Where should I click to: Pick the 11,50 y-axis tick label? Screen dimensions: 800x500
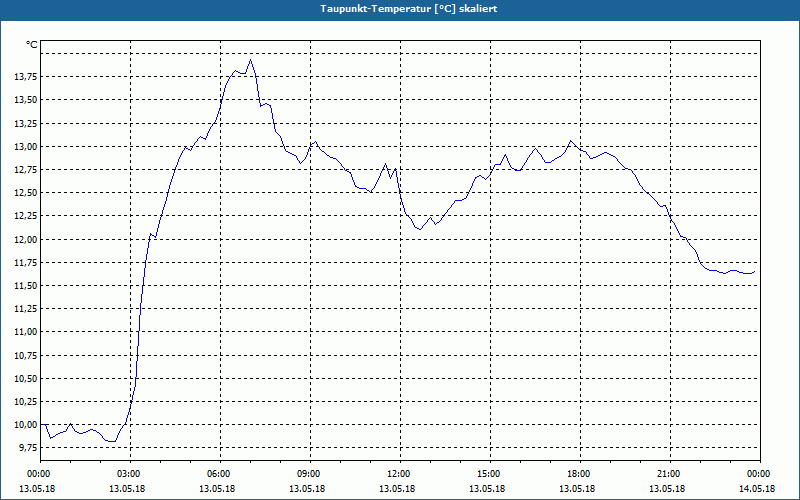click(x=27, y=286)
